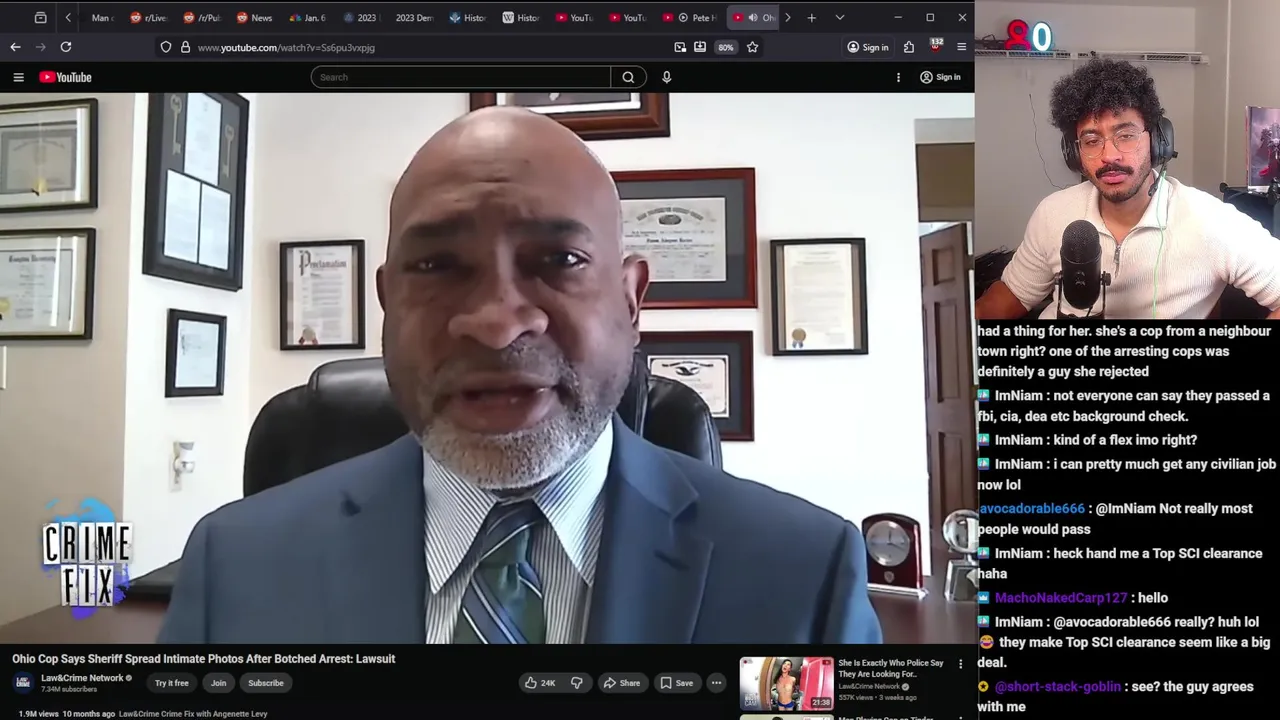Select the youtube.com address bar
The width and height of the screenshot is (1280, 720).
click(x=430, y=47)
